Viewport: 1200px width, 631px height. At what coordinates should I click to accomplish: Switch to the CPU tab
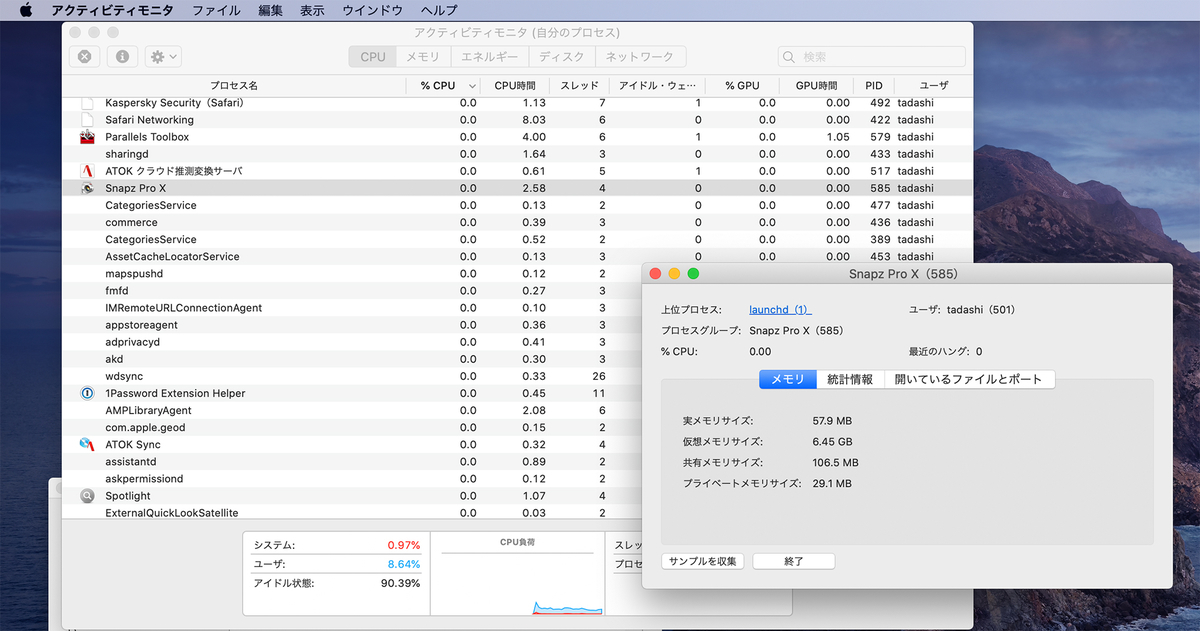(373, 57)
